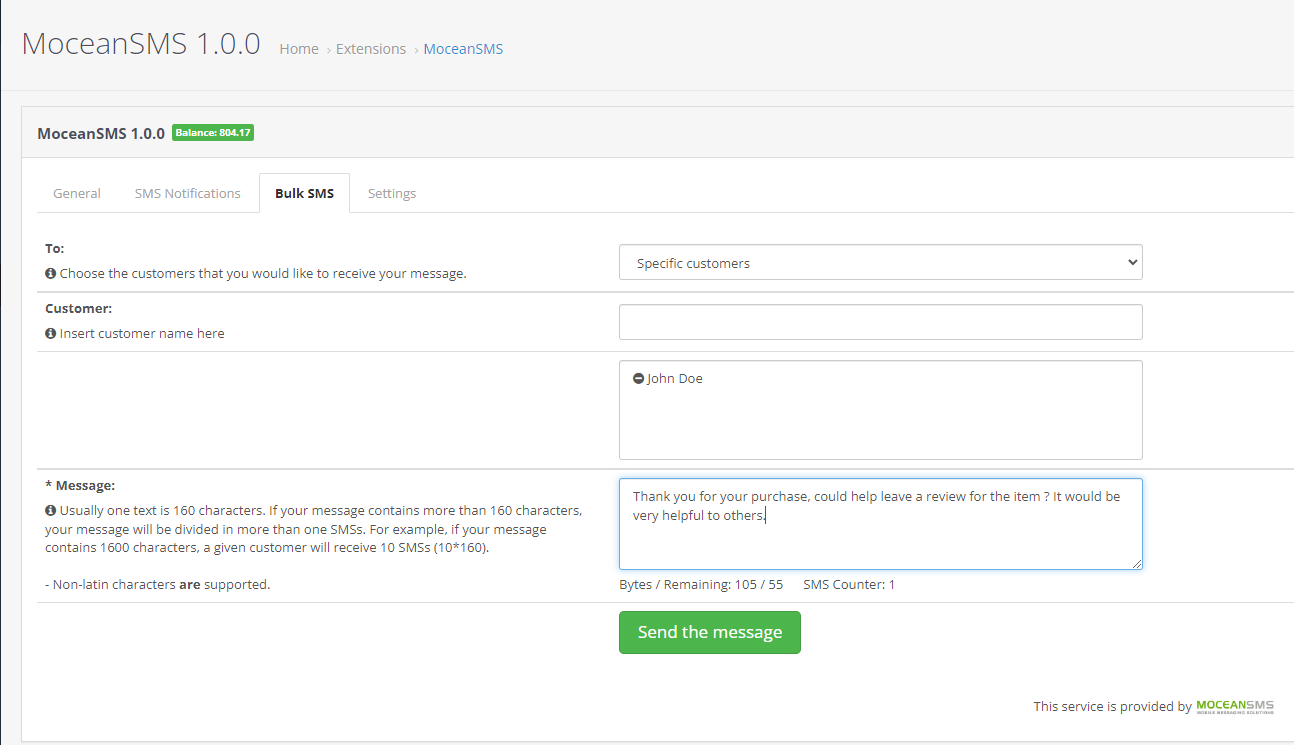The width and height of the screenshot is (1294, 745).
Task: Select the John Doe entry in the recipient list
Action: (674, 378)
